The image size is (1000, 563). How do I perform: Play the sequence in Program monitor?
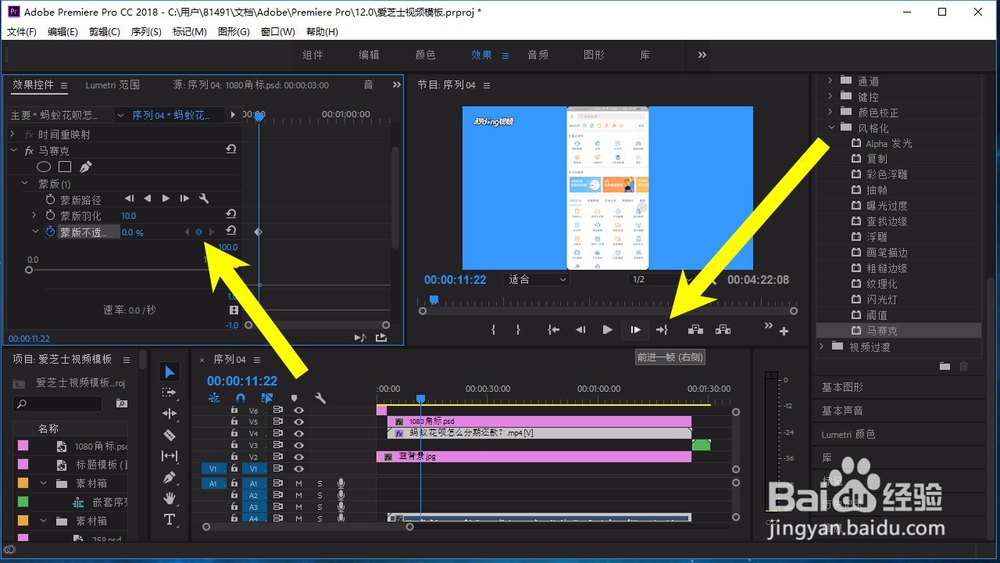click(x=607, y=330)
